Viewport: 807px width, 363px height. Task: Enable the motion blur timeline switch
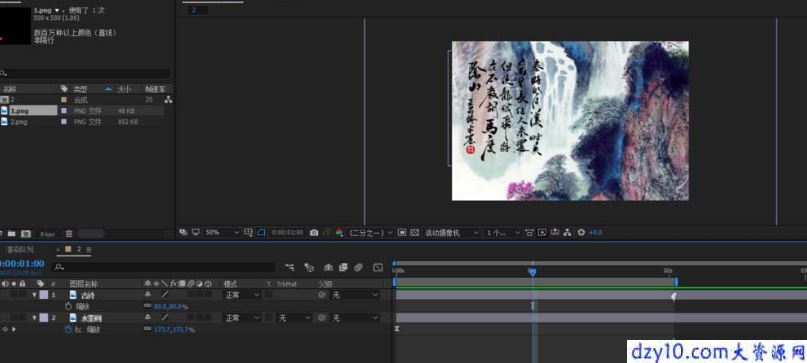(x=359, y=267)
